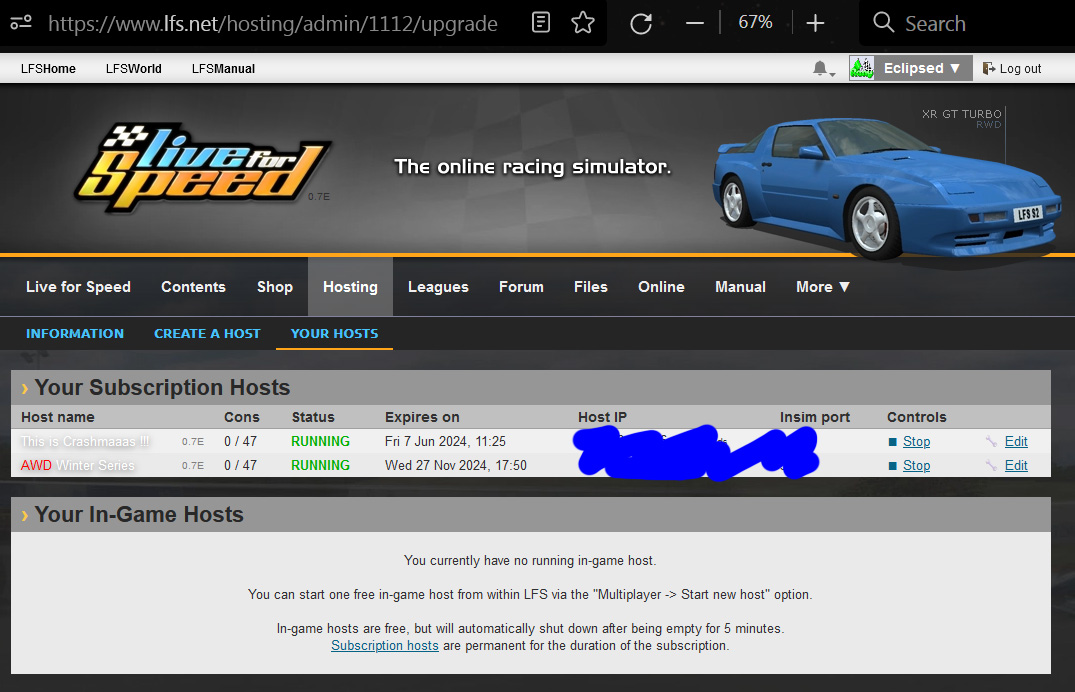The image size is (1075, 692).
Task: Select host name 'This is Crashmaaas !!!'
Action: [x=85, y=442]
